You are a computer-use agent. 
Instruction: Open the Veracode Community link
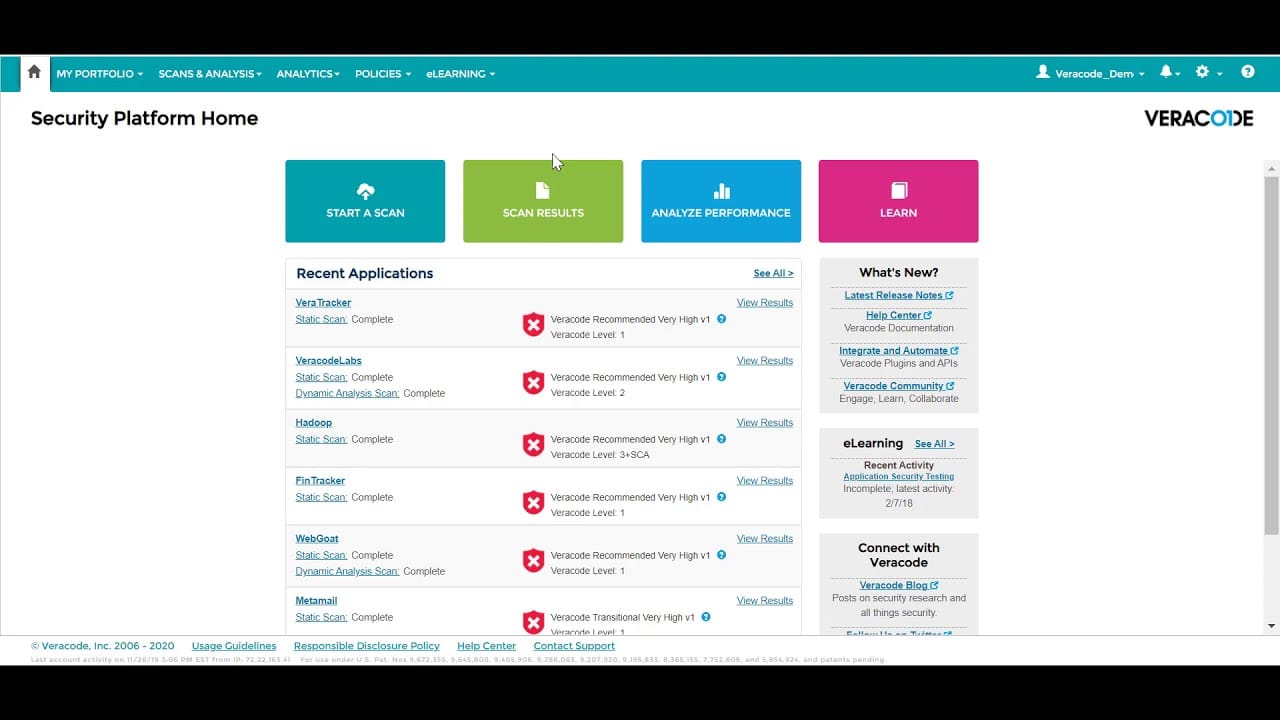(899, 386)
